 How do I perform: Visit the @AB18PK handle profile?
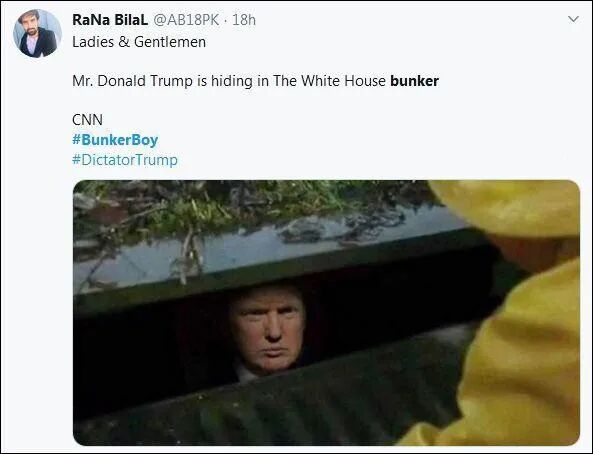click(186, 20)
